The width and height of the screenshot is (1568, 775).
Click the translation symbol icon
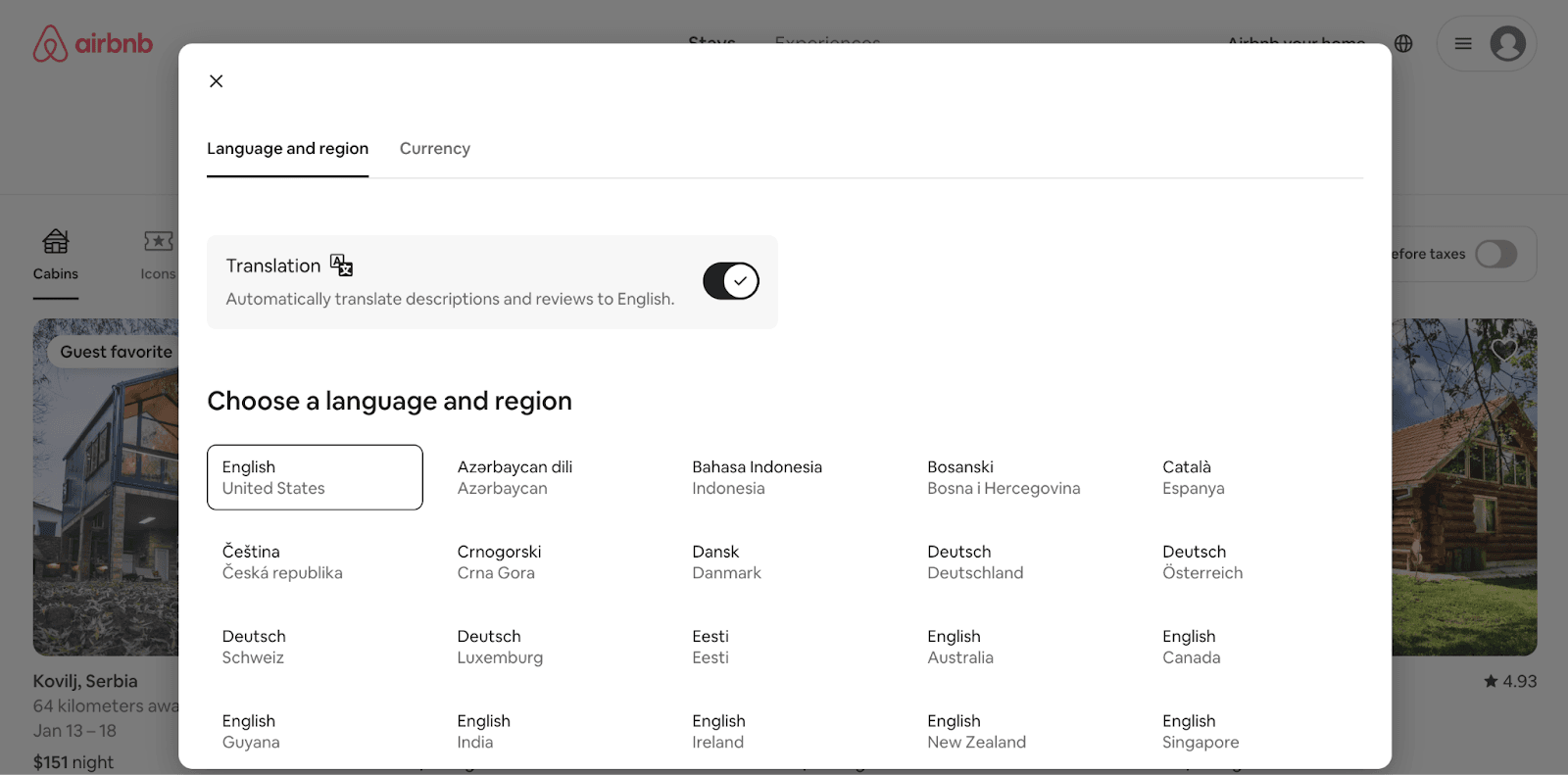point(341,266)
